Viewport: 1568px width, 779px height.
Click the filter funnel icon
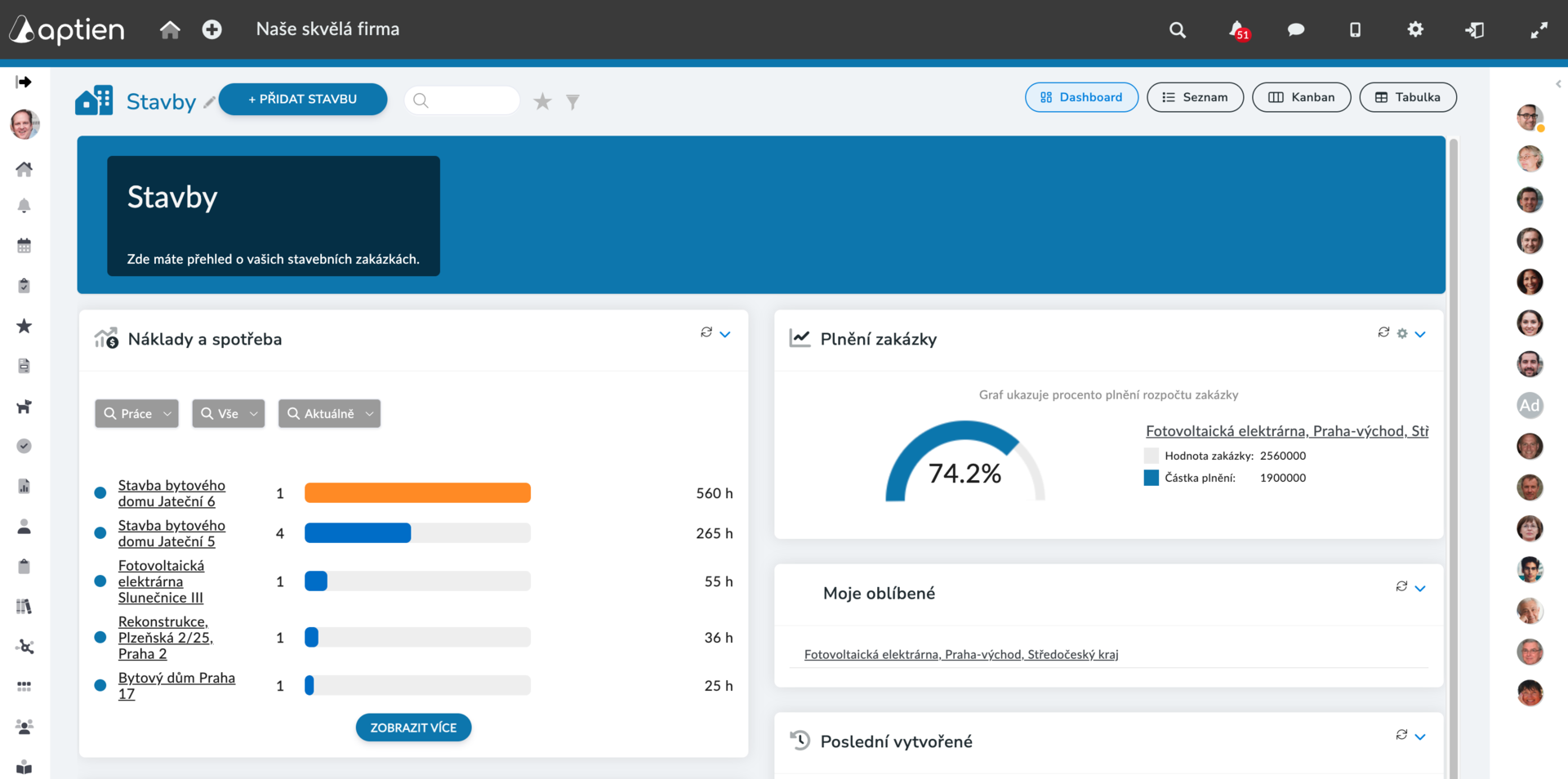click(x=572, y=101)
